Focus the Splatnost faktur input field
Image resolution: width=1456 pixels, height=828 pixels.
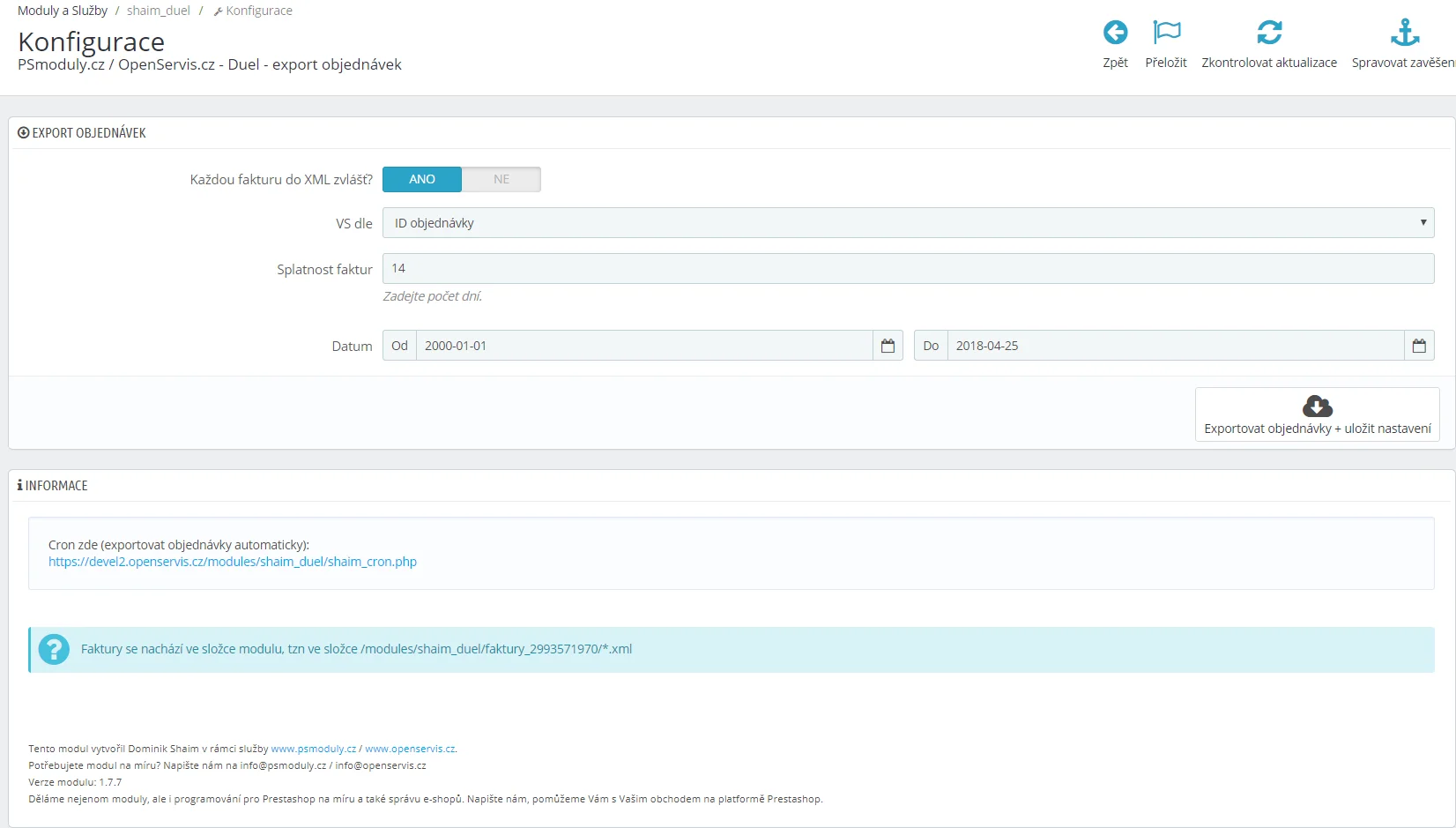click(x=908, y=269)
